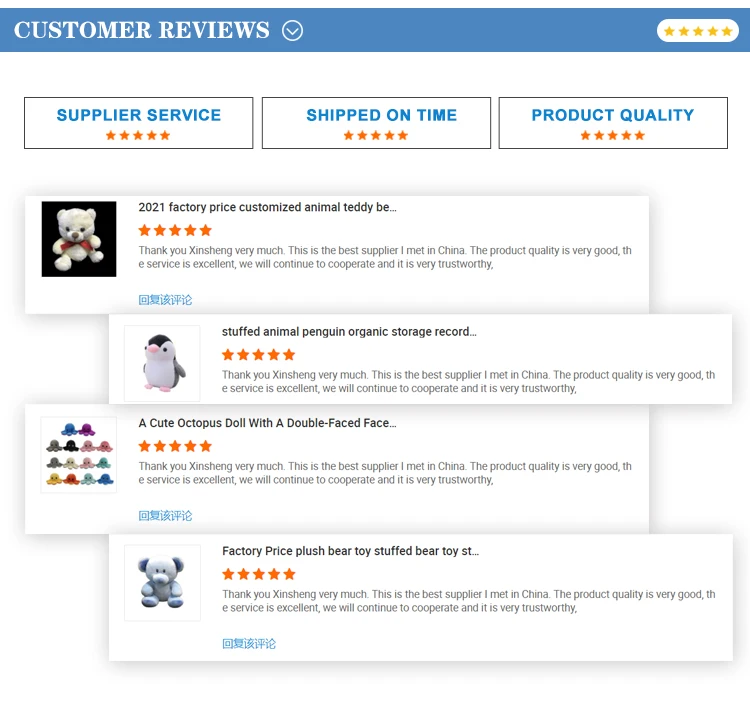The image size is (750, 711).
Task: Open 'A Cute Octopus Doll' review title
Action: [x=267, y=423]
